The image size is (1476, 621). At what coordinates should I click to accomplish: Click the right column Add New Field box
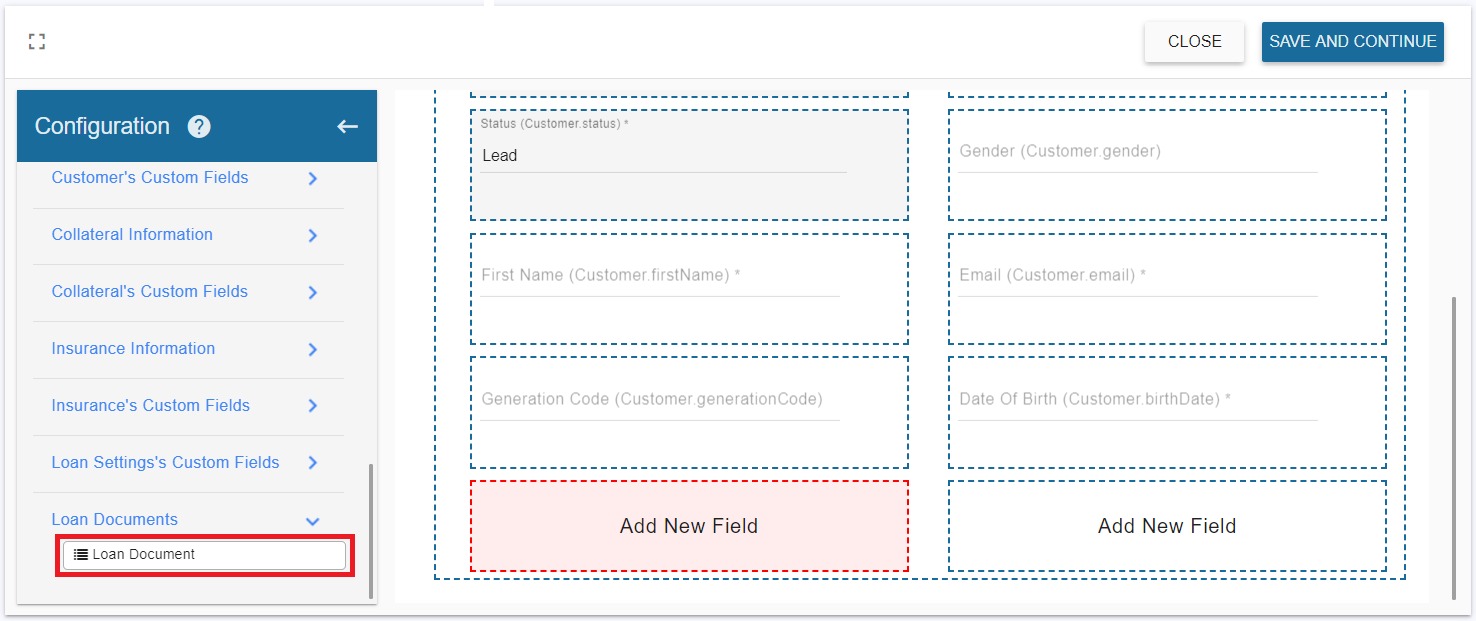click(1167, 526)
